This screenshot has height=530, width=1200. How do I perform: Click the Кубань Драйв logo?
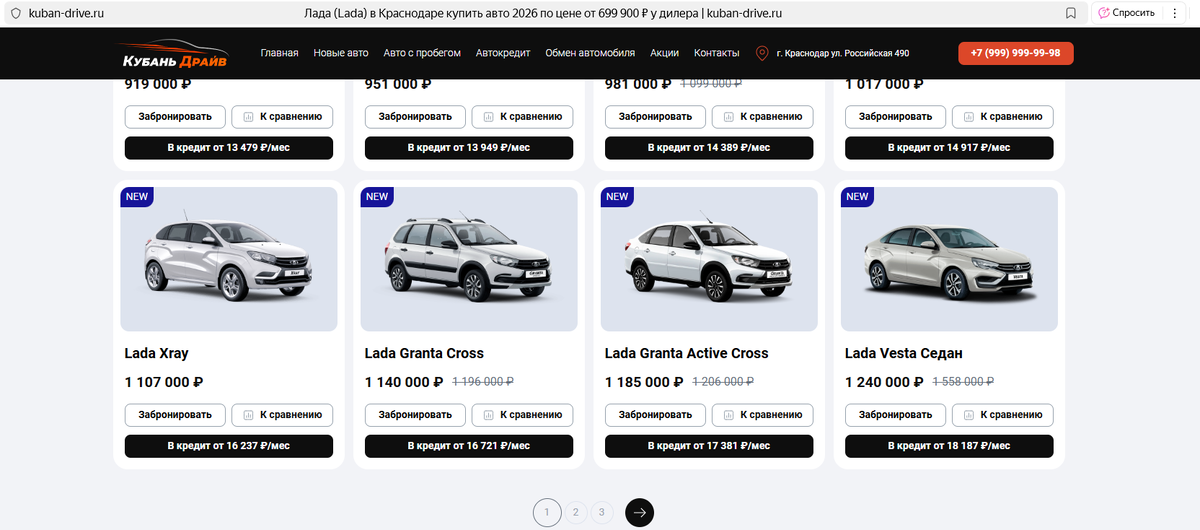tap(174, 53)
